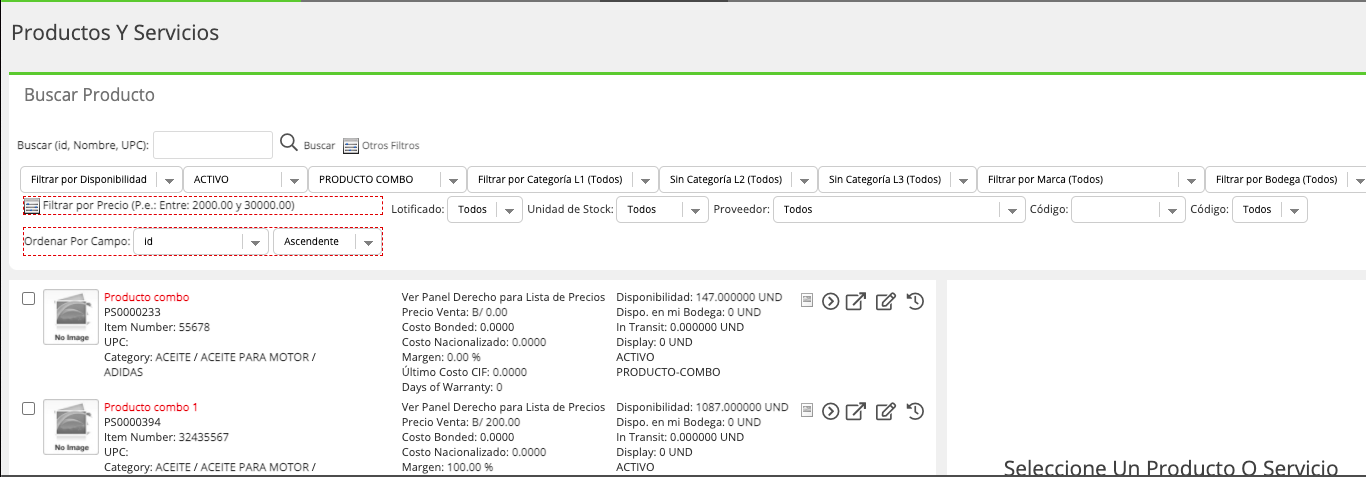1366x477 pixels.
Task: Click Último Costo CIF: 0.0000
Action: pyautogui.click(x=464, y=372)
